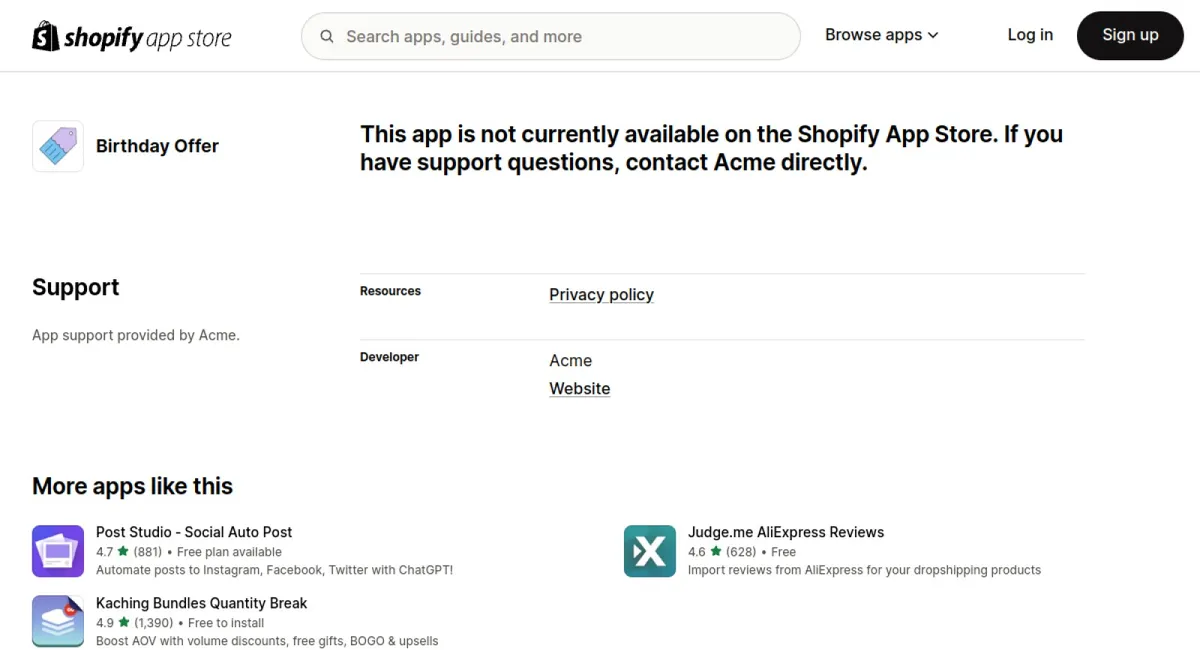Open Kaching Bundles Quantity Break title
The height and width of the screenshot is (650, 1200).
click(x=201, y=603)
